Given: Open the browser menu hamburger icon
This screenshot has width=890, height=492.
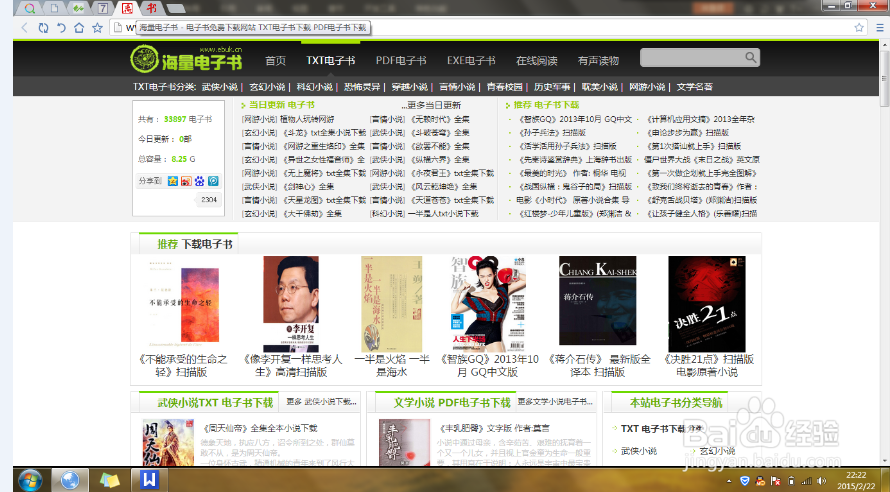Looking at the screenshot, I should (x=880, y=27).
